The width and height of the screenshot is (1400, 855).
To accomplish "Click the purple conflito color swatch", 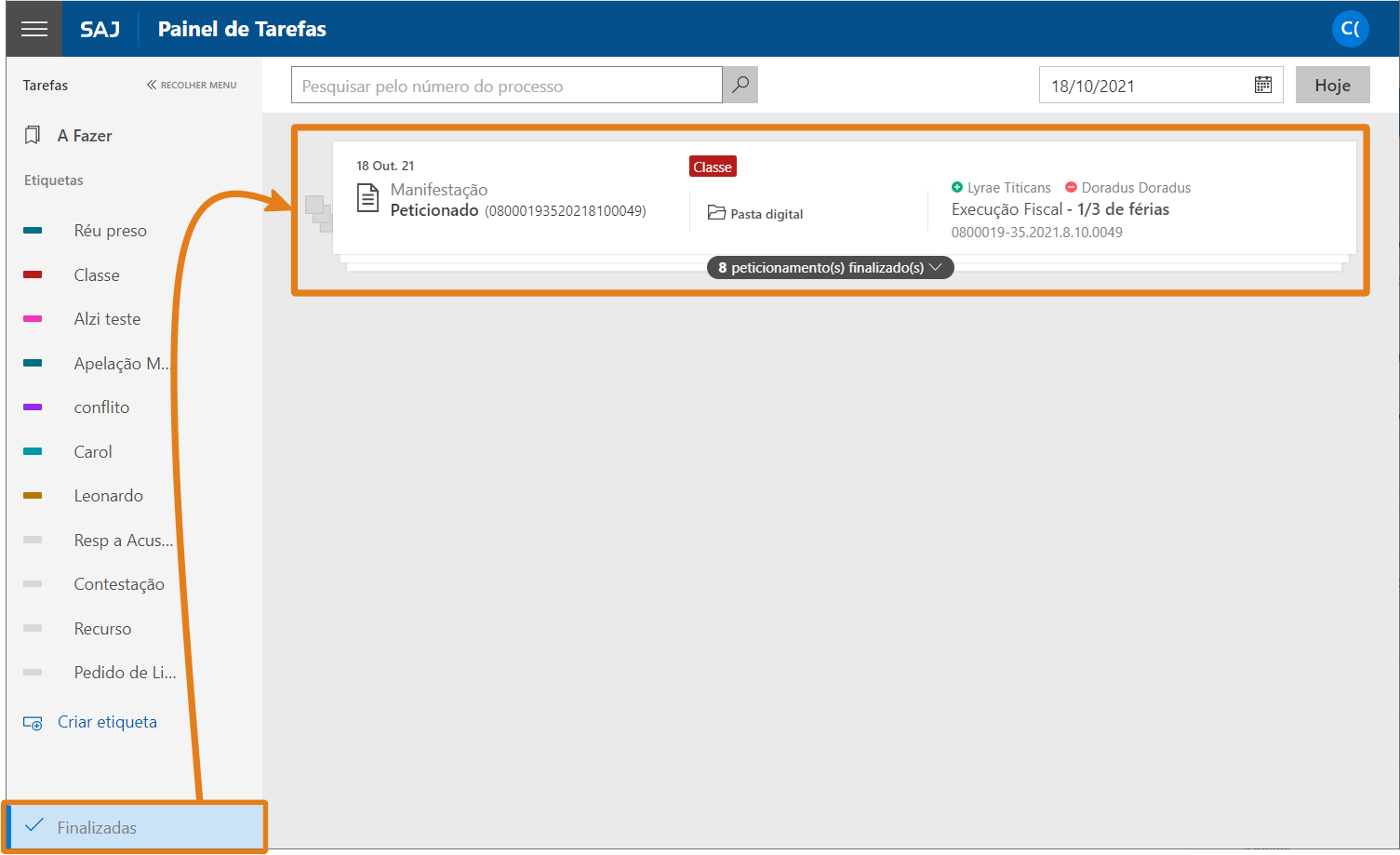I will pos(33,407).
